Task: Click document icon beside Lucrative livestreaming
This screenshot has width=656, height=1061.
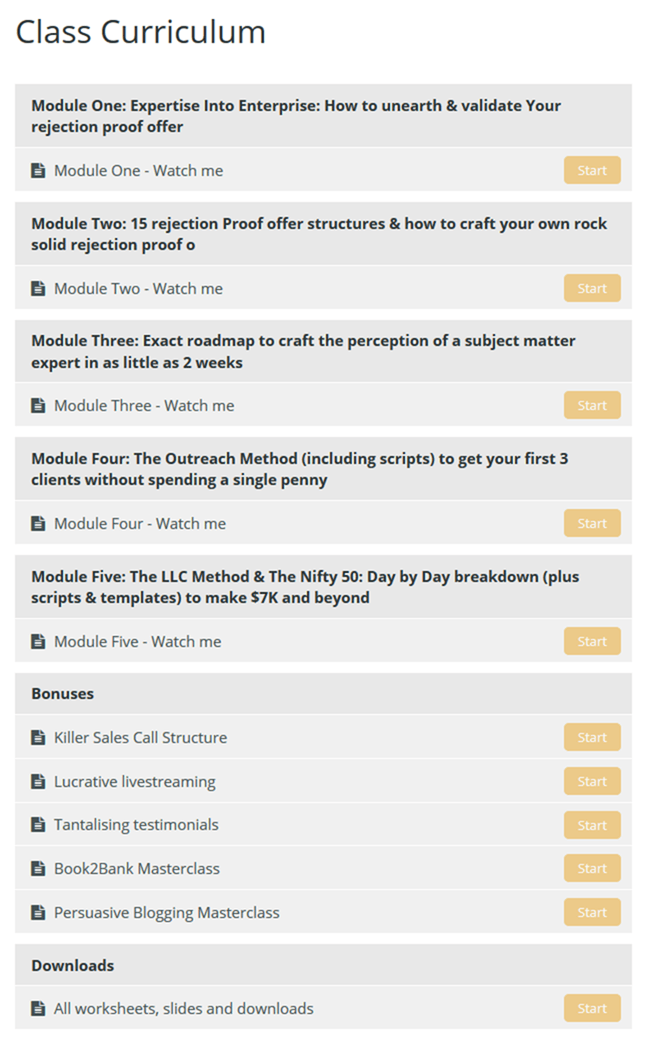Action: [38, 782]
